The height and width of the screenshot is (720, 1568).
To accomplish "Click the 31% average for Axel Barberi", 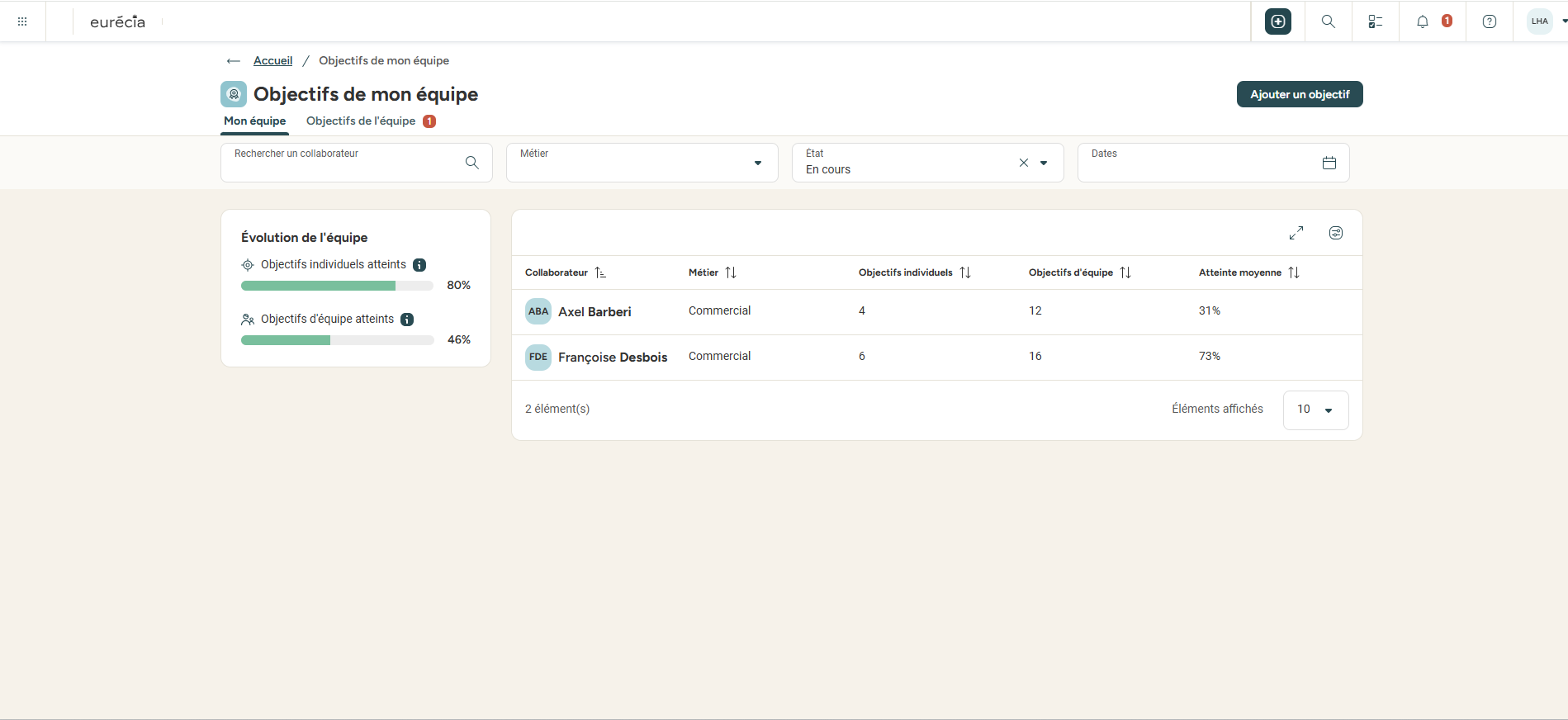I will tap(1210, 311).
